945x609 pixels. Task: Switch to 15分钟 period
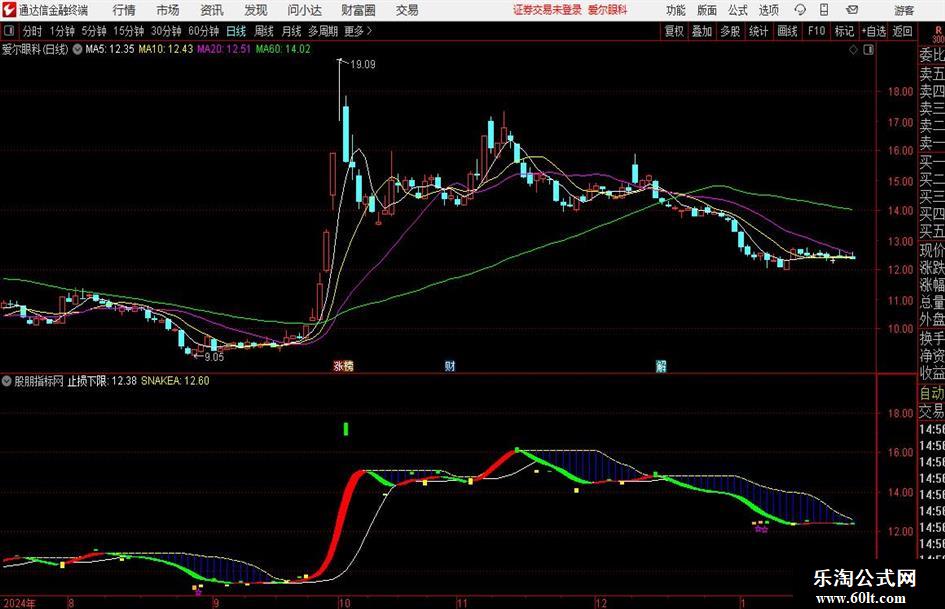pos(128,31)
